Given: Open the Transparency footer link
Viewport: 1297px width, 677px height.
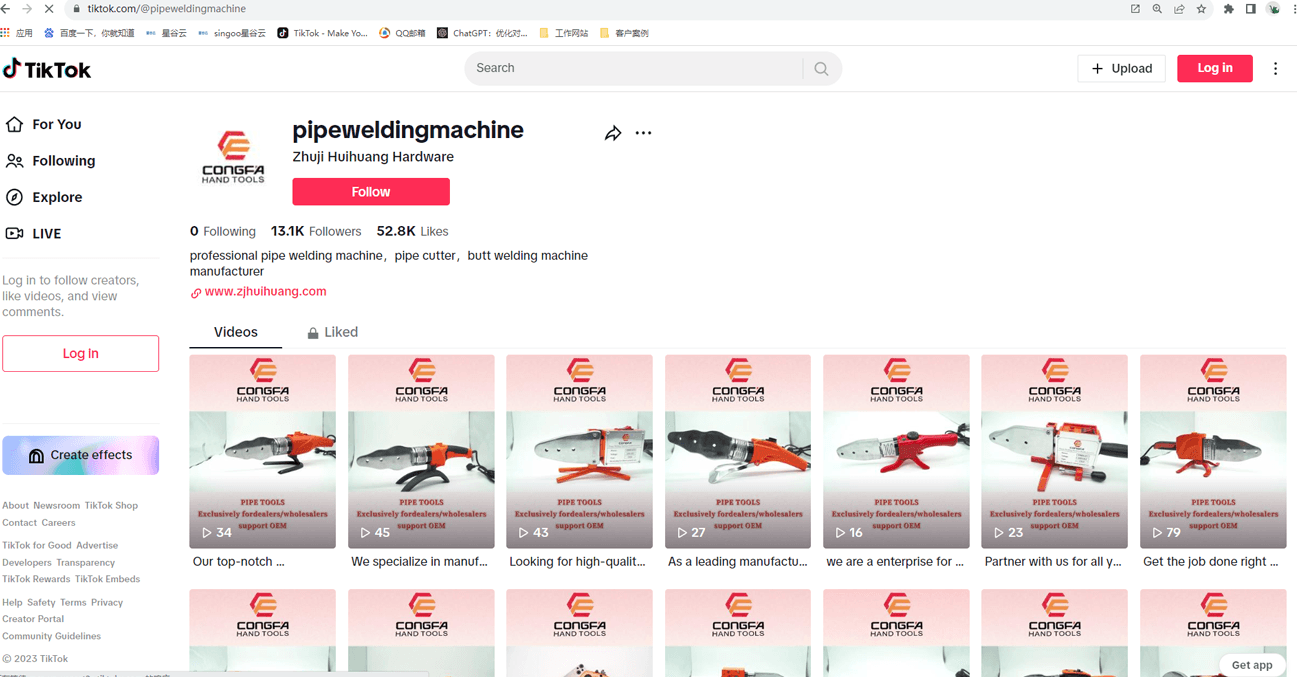Looking at the screenshot, I should (85, 563).
